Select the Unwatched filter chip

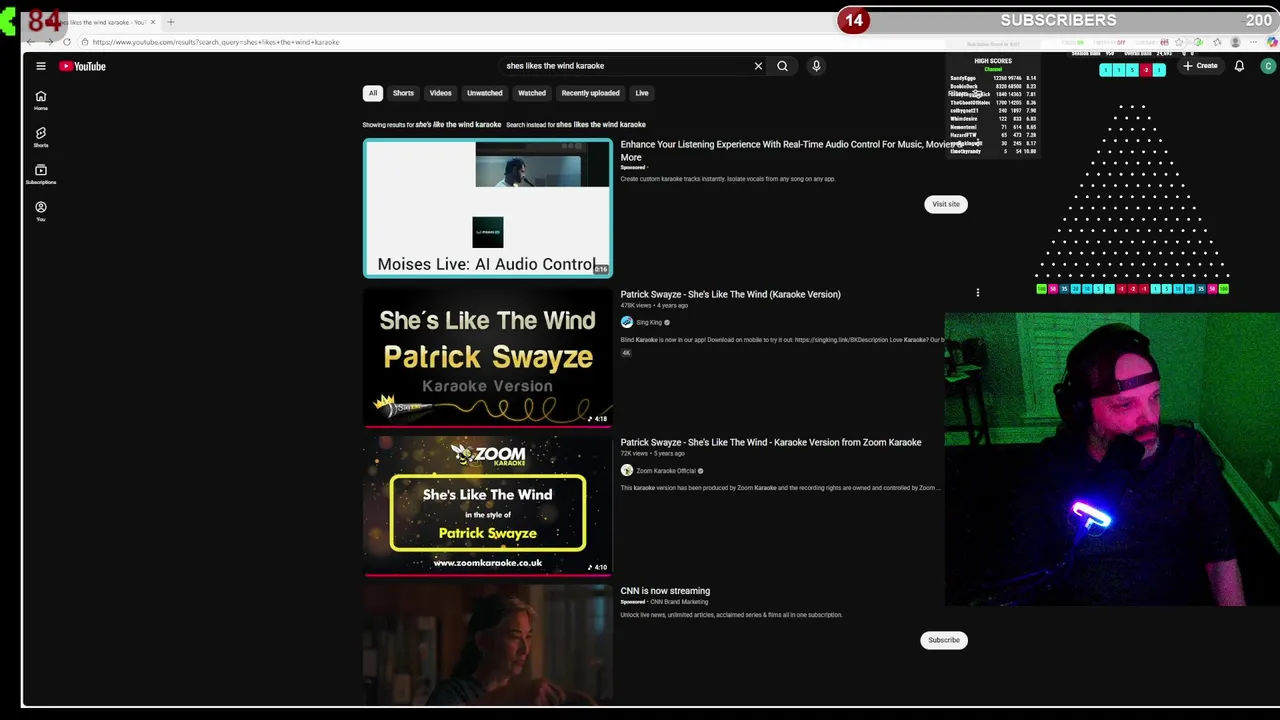[484, 93]
